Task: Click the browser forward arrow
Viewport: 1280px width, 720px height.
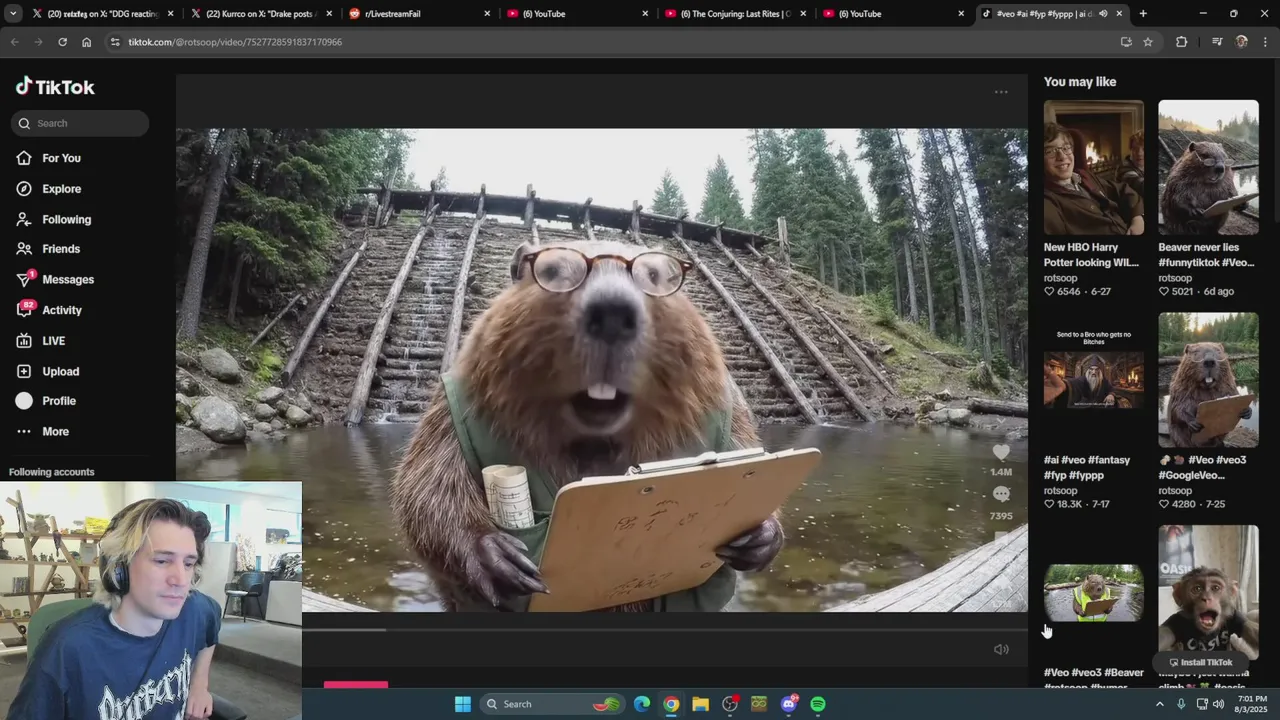Action: pyautogui.click(x=38, y=42)
